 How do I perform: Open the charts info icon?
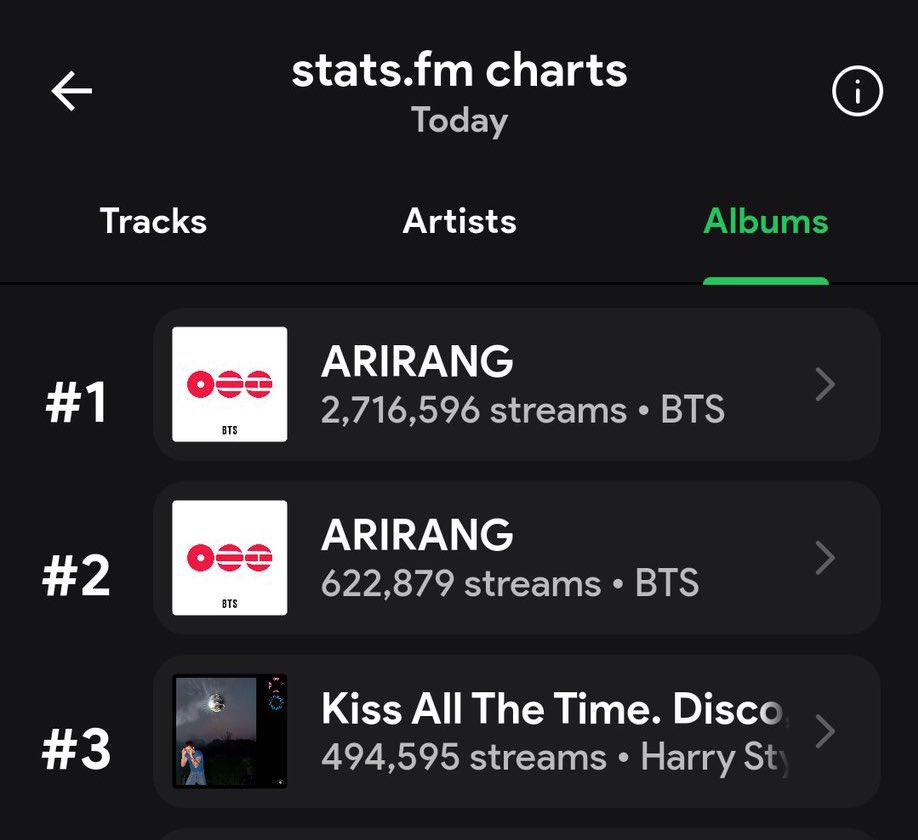tap(857, 91)
